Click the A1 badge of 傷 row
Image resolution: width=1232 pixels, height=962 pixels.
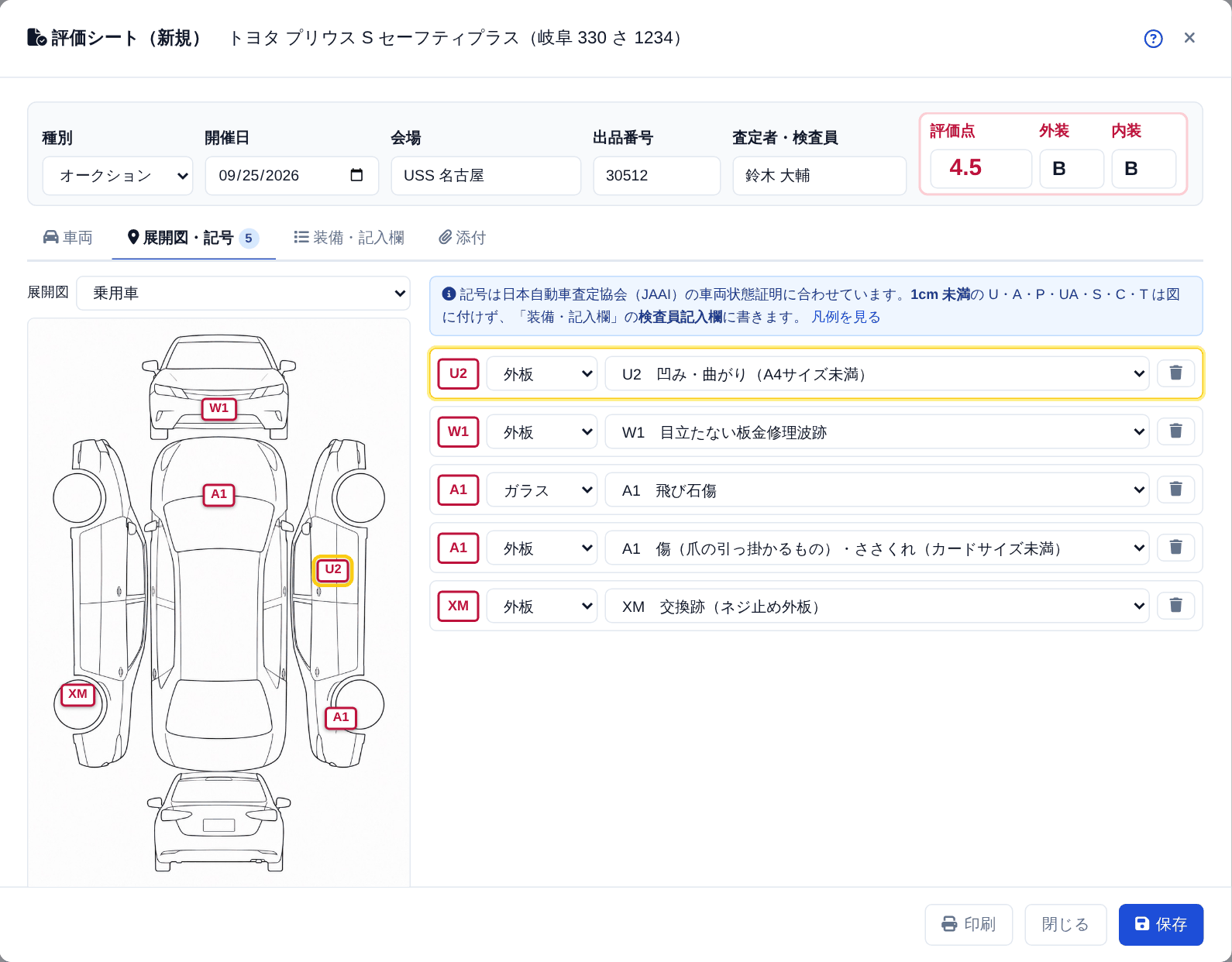(459, 548)
